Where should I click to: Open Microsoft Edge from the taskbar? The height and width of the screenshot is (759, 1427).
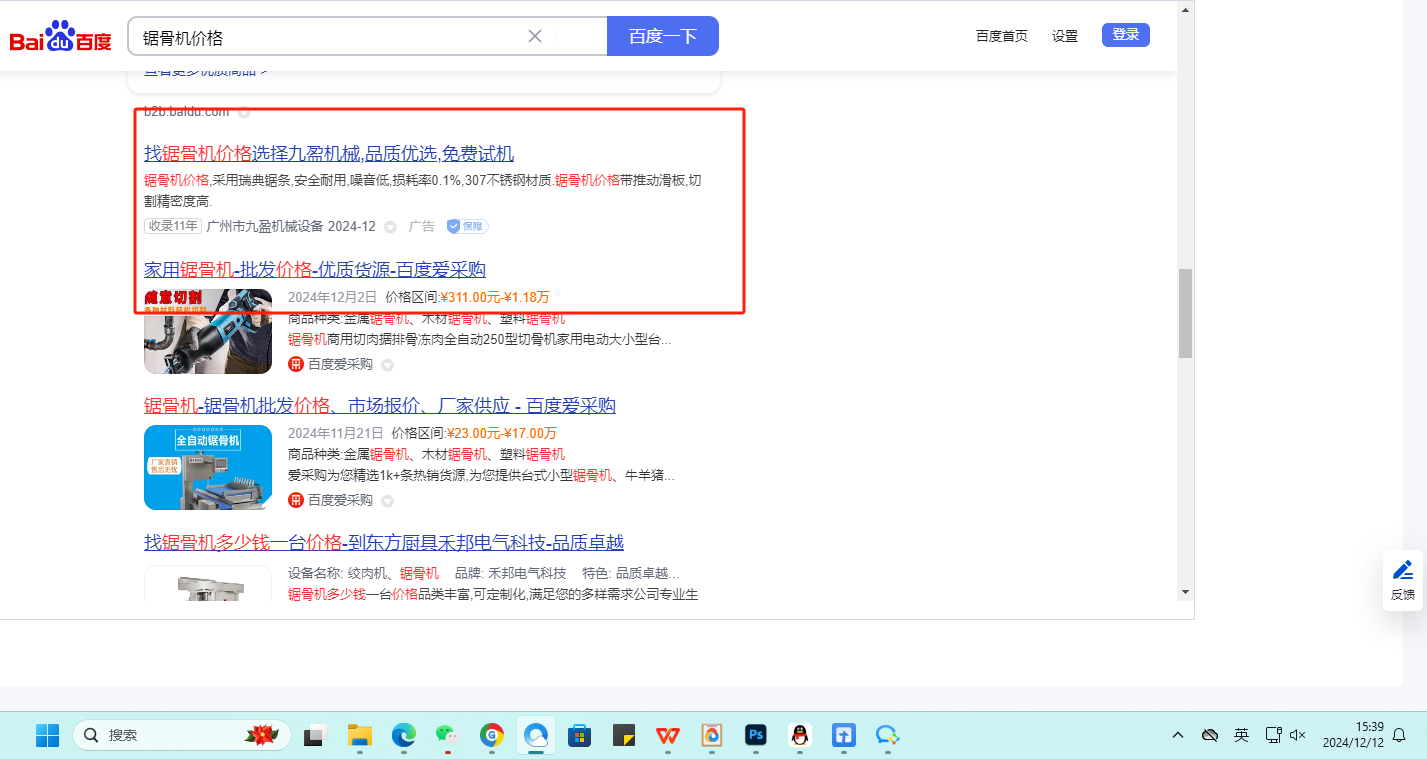coord(403,735)
